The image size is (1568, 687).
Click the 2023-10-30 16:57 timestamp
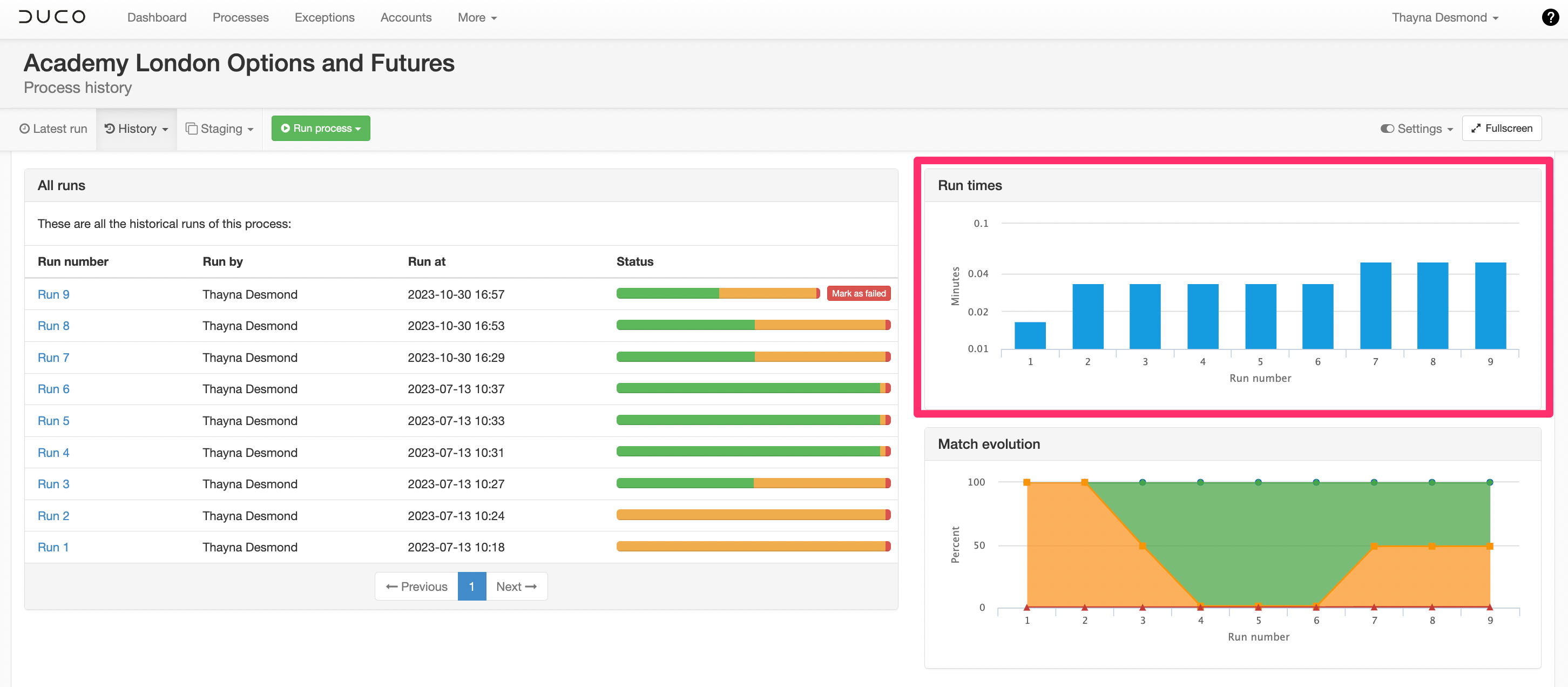456,294
